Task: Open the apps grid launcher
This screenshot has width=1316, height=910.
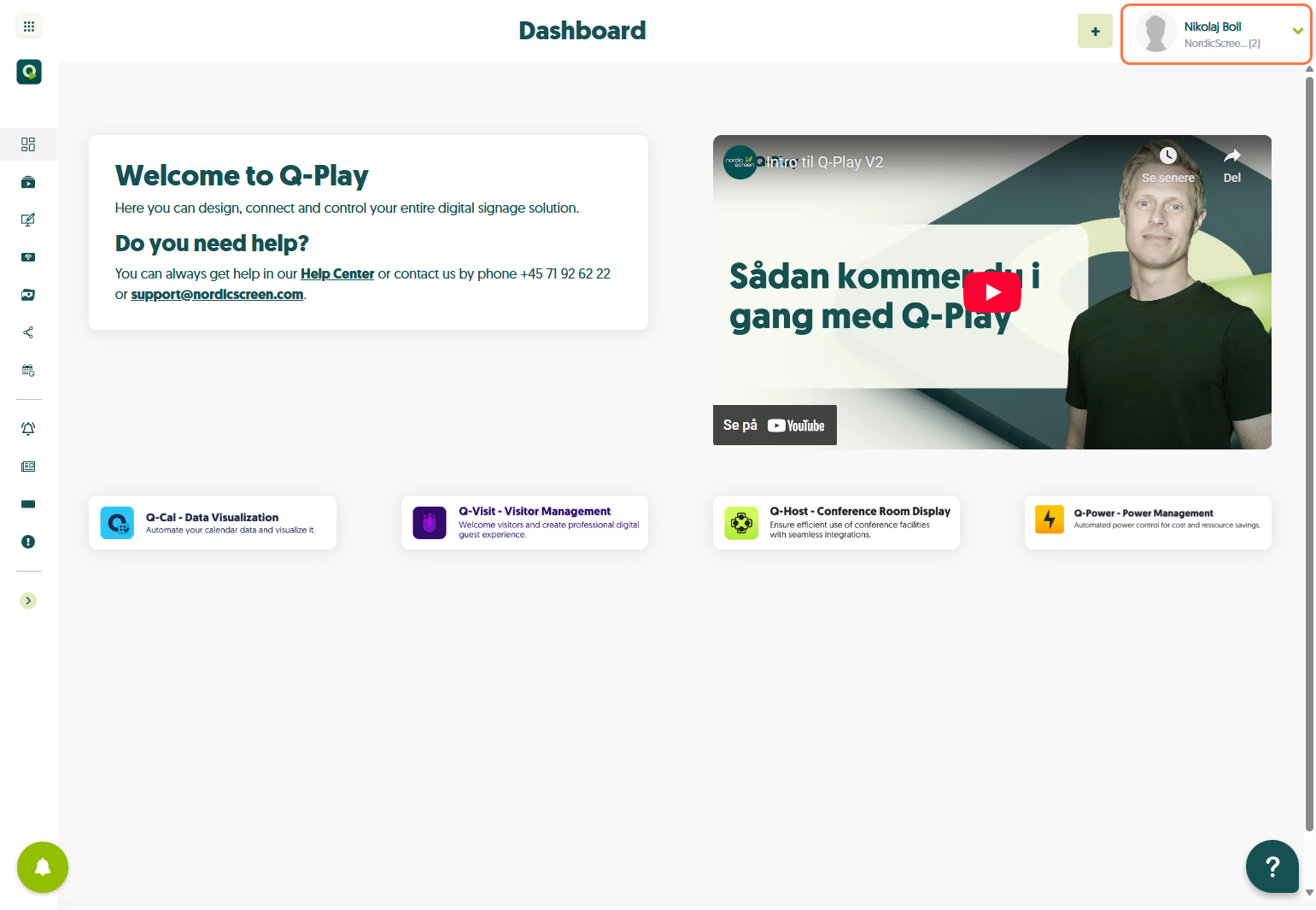Action: tap(29, 26)
